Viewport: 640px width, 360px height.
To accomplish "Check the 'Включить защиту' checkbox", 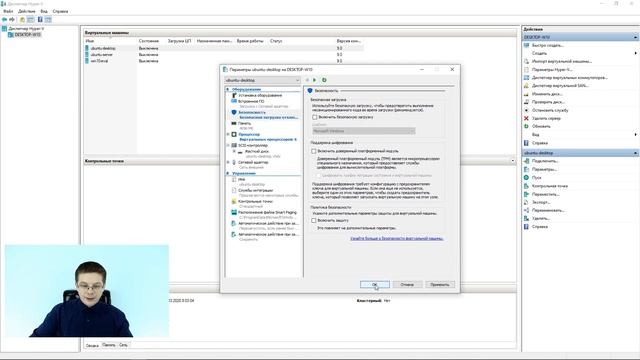I will pos(314,220).
